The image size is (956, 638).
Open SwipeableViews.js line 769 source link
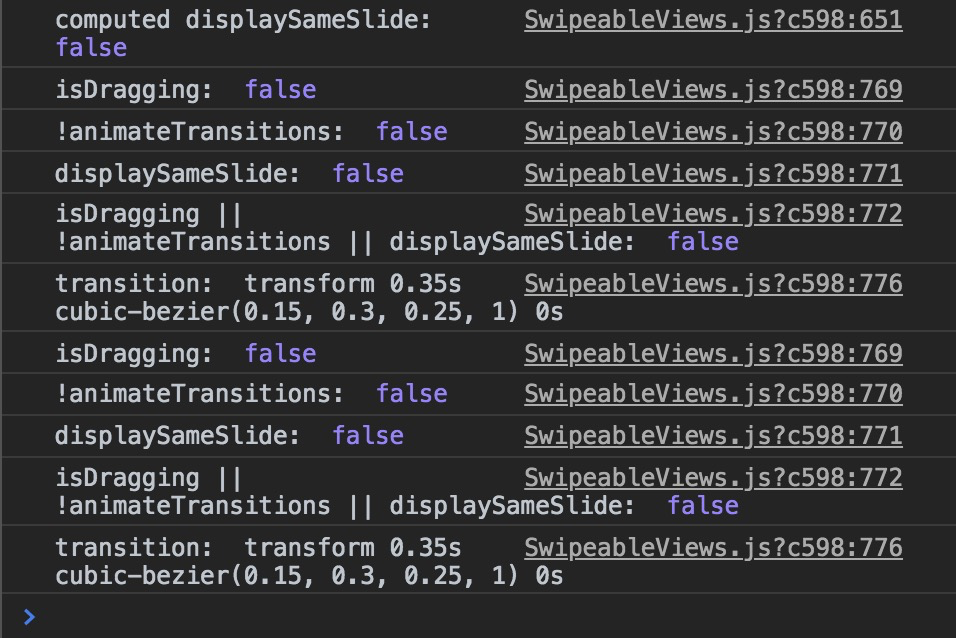point(712,89)
